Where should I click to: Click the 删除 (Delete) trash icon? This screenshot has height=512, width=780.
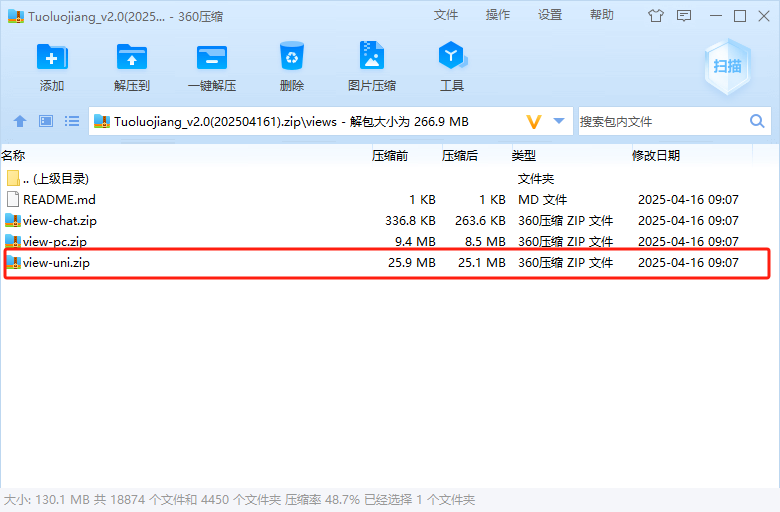292,56
